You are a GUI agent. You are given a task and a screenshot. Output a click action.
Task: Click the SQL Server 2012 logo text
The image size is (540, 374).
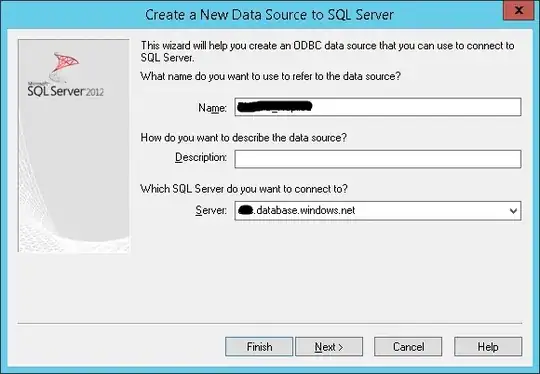pos(65,91)
